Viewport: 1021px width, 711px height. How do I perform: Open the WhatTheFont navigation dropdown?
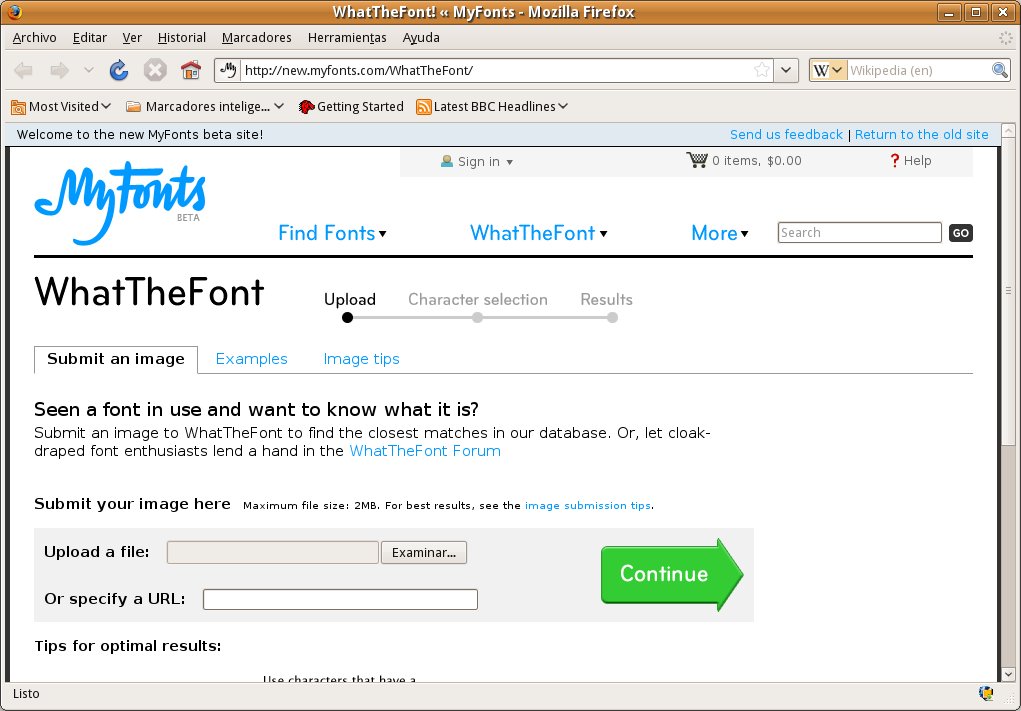click(538, 233)
